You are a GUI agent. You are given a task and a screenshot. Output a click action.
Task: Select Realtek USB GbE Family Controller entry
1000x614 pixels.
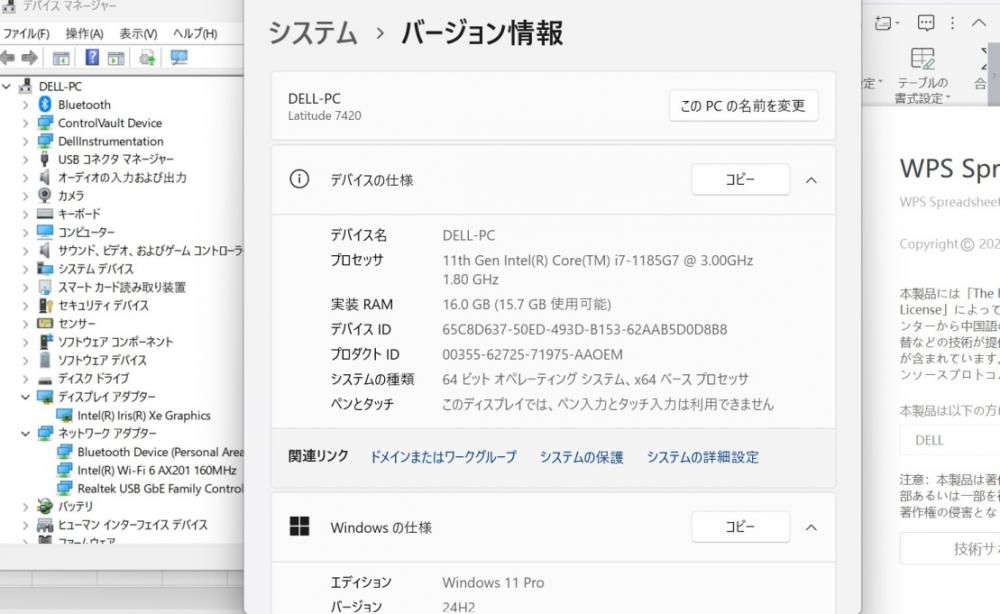tap(159, 489)
